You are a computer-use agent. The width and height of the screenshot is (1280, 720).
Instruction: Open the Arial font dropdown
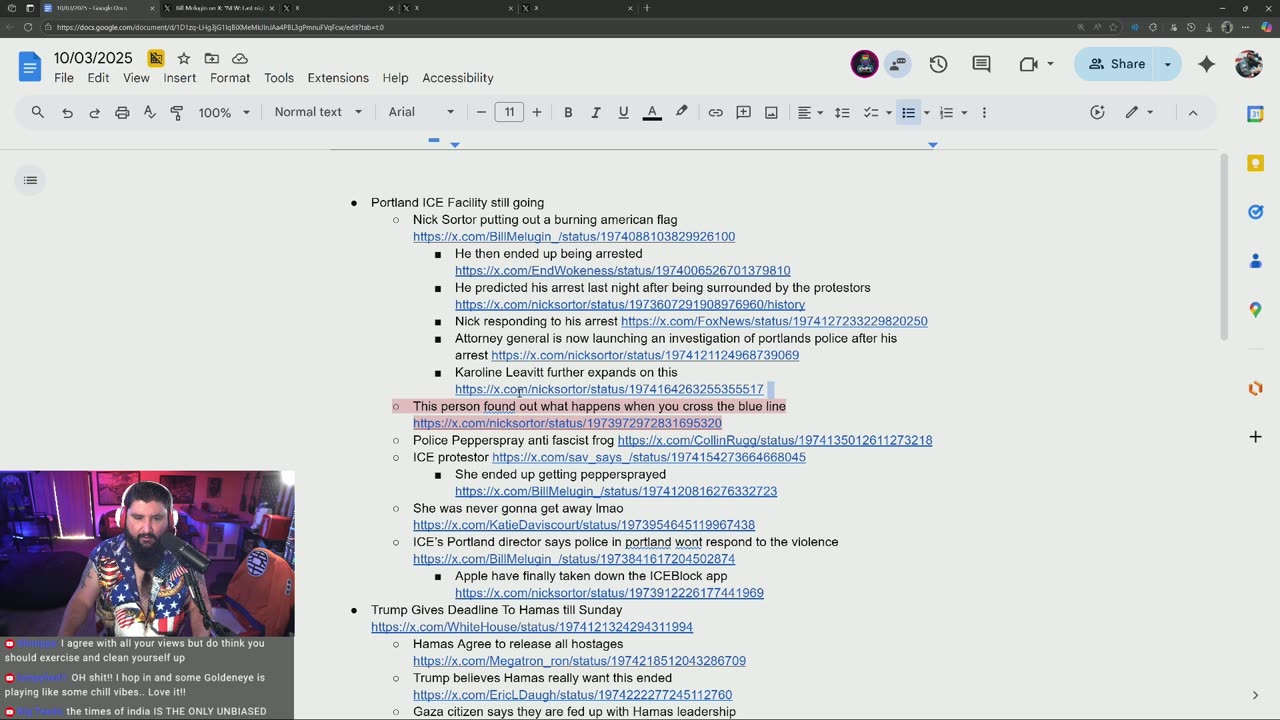tap(421, 112)
